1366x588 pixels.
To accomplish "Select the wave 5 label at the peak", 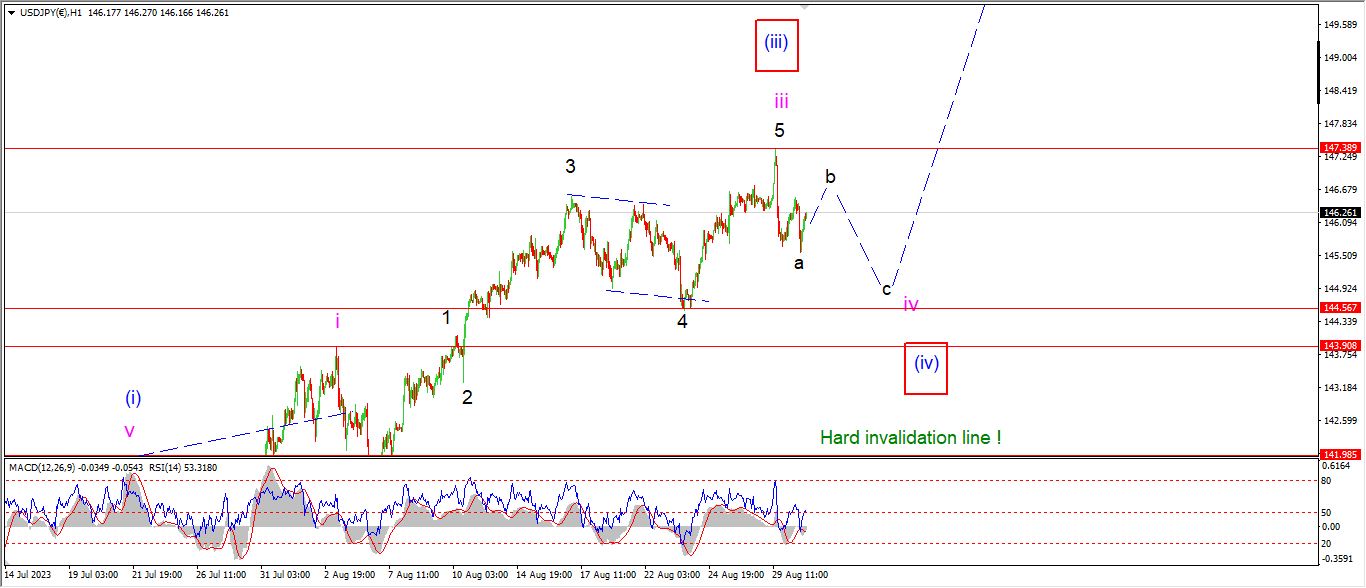I will click(x=779, y=130).
